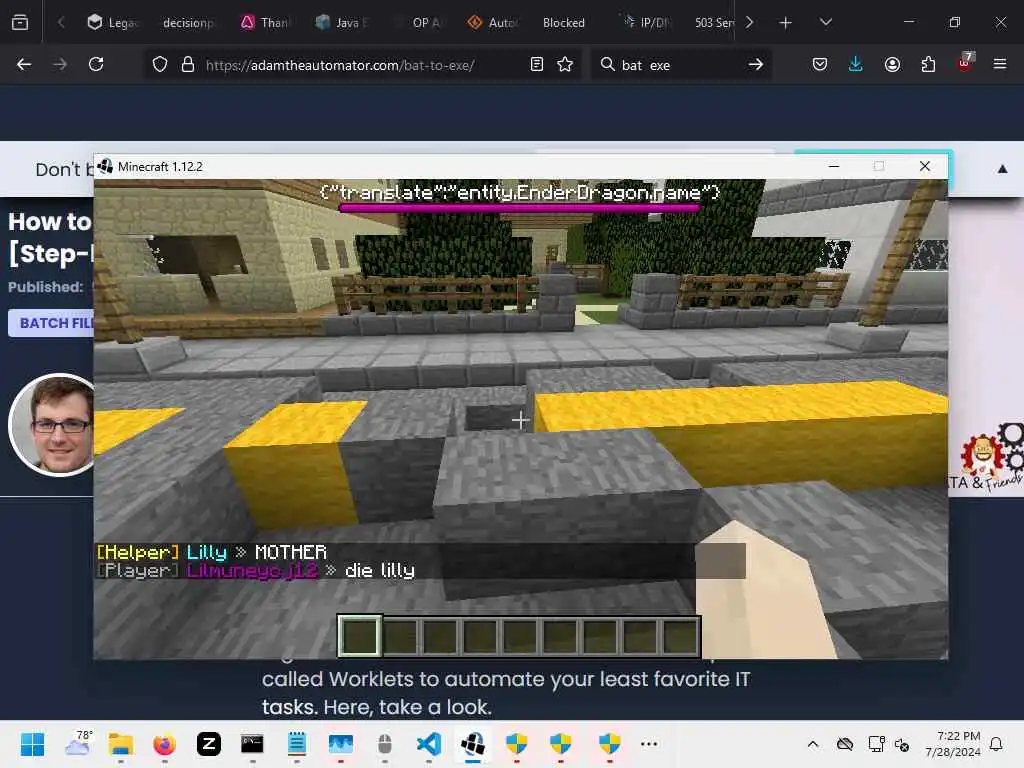Open the tracking protection shield in the address bar
The image size is (1024, 768).
pos(160,65)
